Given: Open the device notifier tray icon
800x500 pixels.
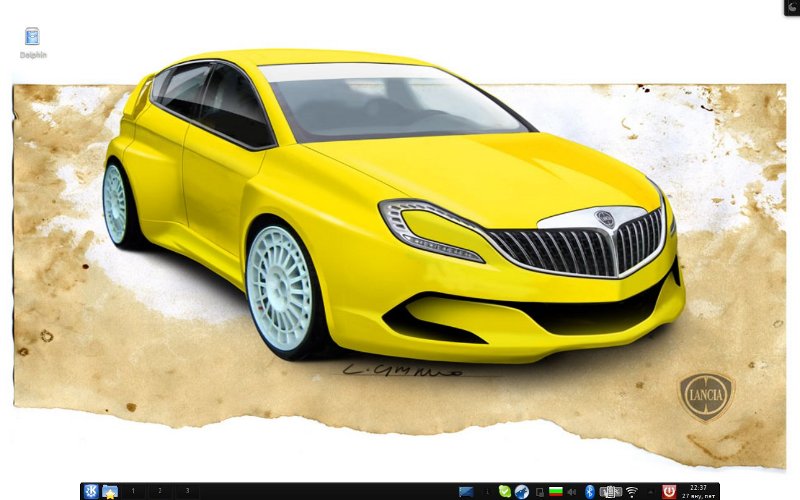Looking at the screenshot, I should coord(538,491).
